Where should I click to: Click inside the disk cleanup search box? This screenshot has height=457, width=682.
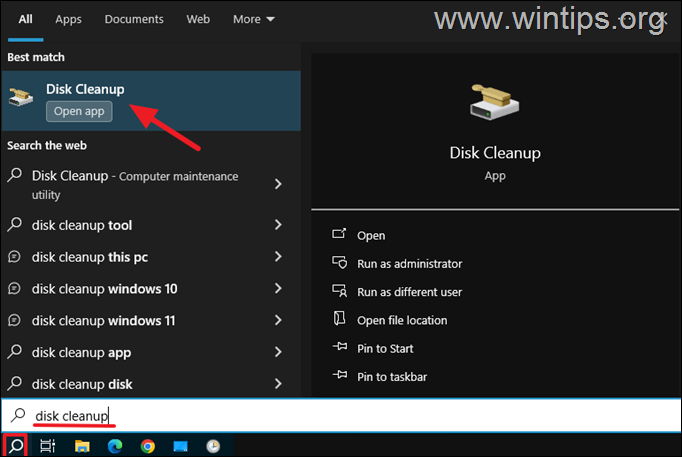[341, 415]
